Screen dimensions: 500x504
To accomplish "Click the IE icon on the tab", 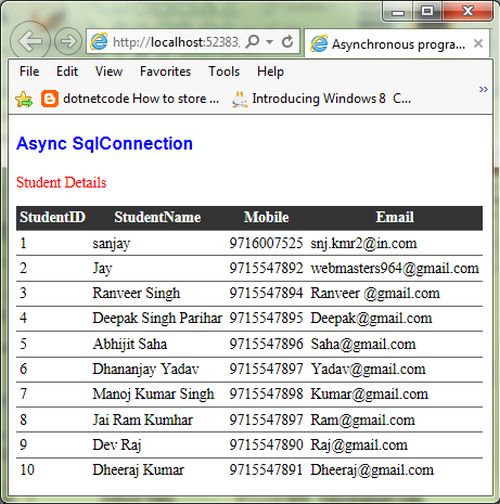I will 319,44.
